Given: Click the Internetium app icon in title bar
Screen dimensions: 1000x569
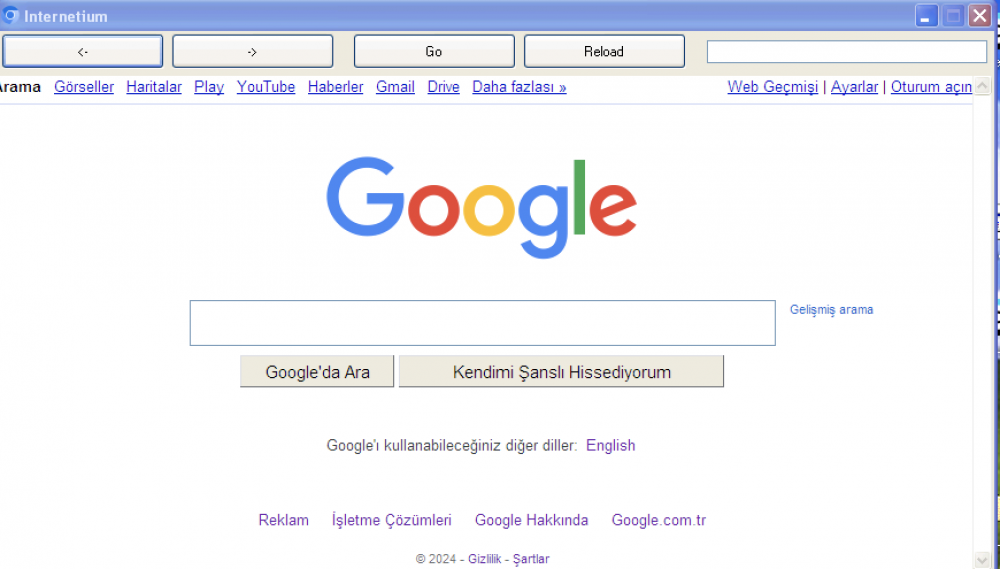Looking at the screenshot, I should (10, 15).
